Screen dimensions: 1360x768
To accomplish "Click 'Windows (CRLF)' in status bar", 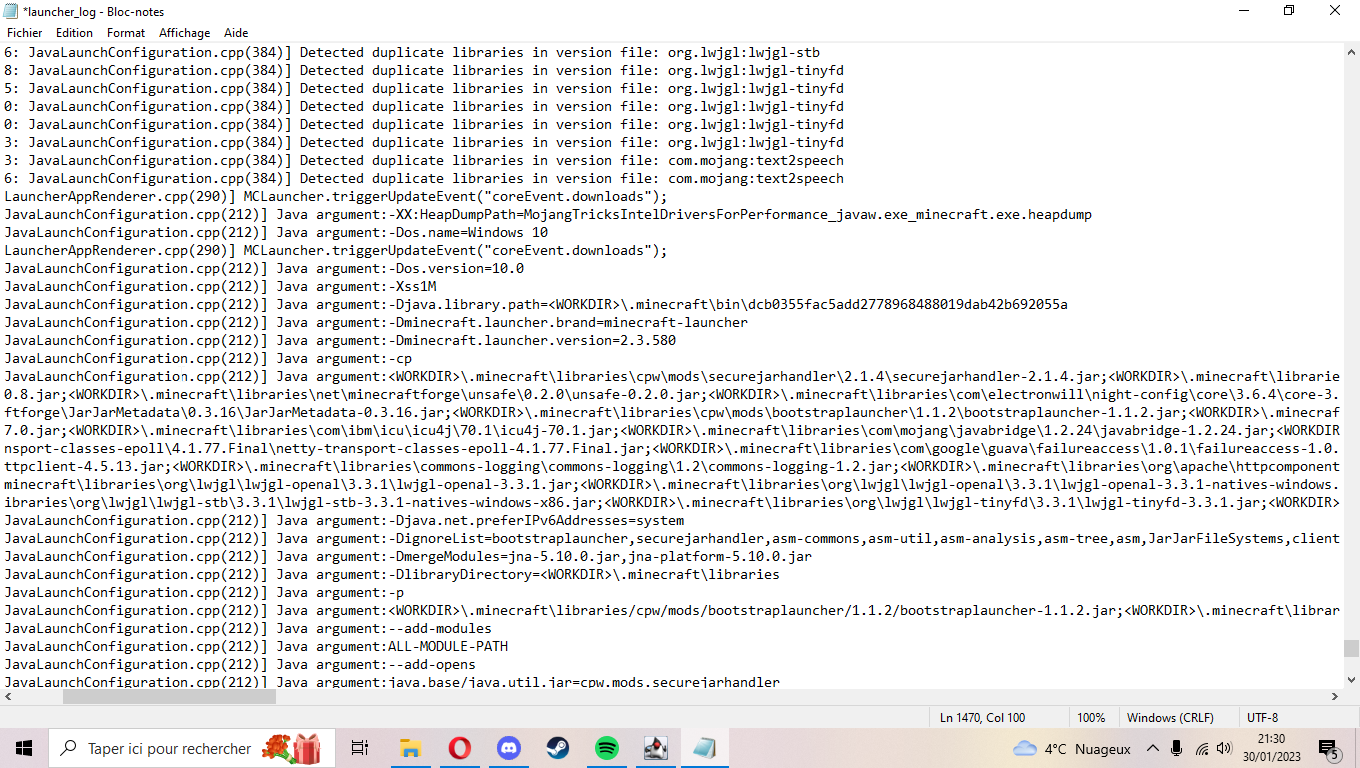I will pos(1170,717).
